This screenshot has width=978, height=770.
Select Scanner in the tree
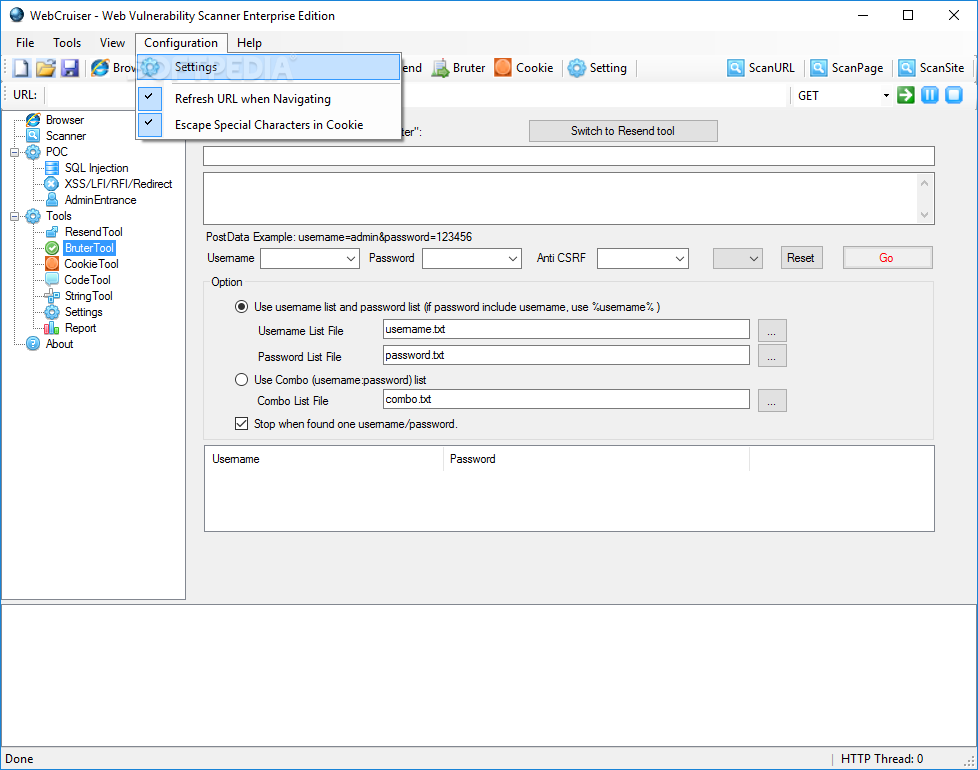click(65, 136)
